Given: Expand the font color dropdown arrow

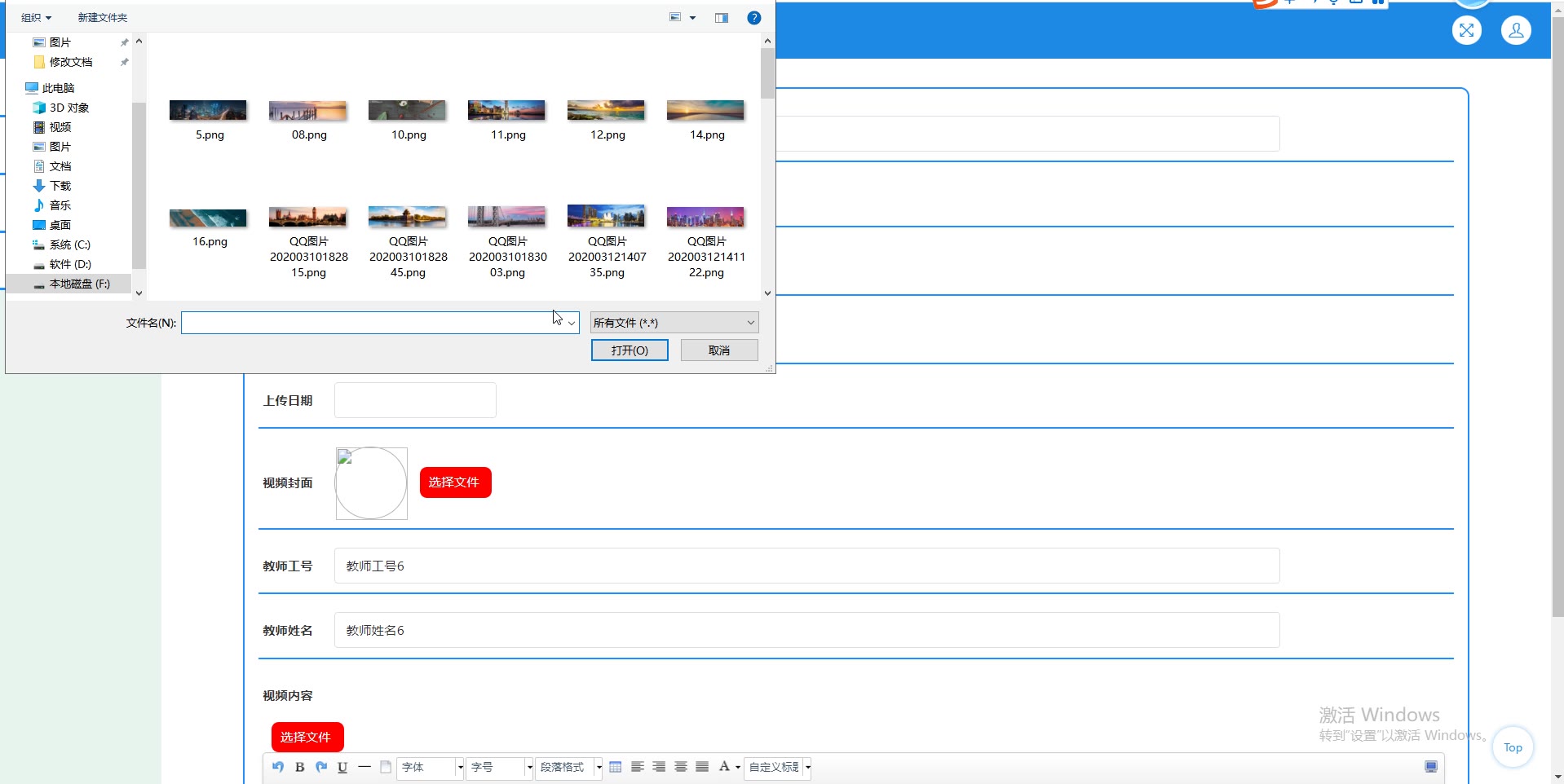Looking at the screenshot, I should point(738,768).
